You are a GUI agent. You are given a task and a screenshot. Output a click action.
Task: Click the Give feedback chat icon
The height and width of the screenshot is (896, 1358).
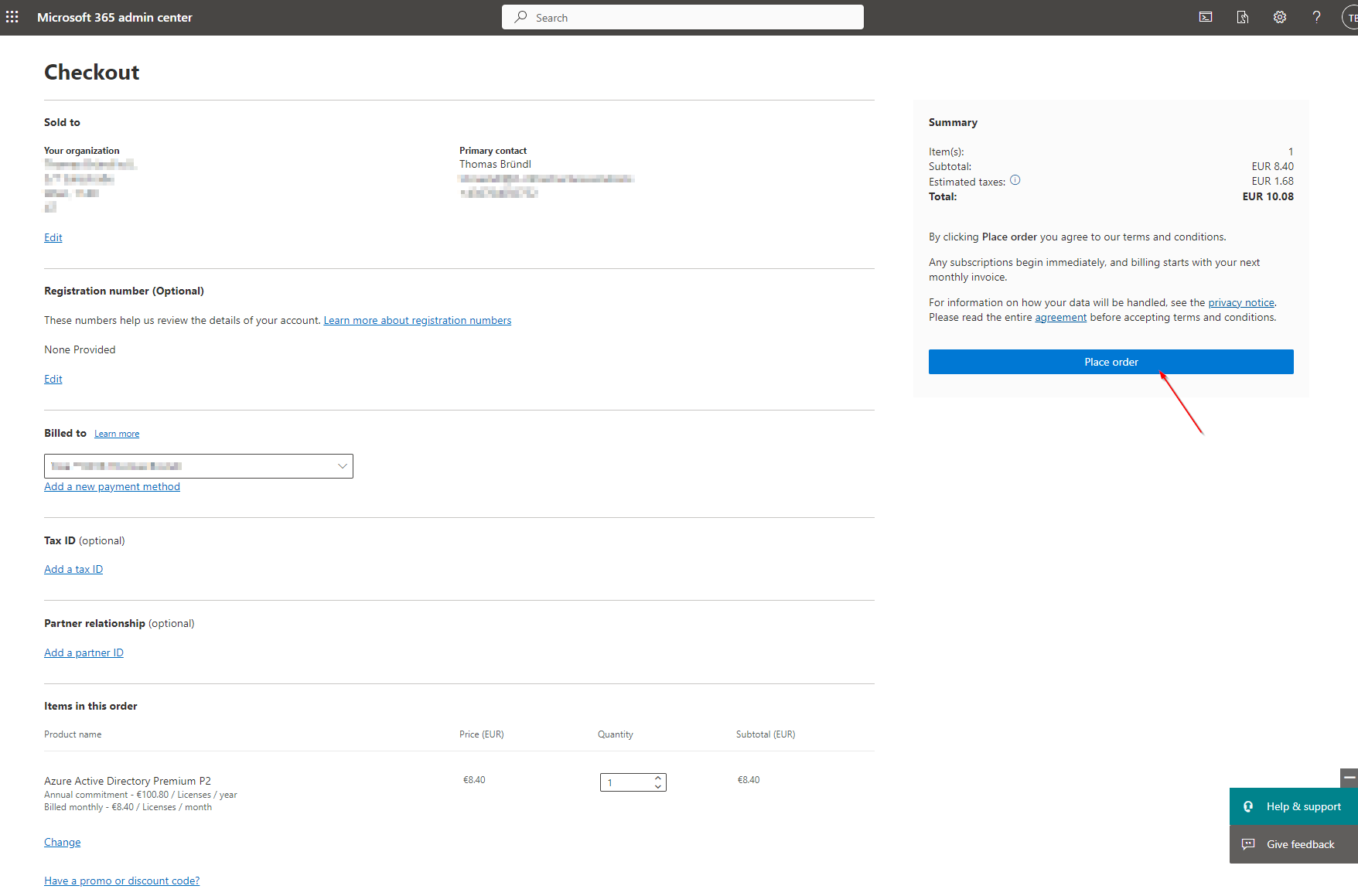(1248, 844)
